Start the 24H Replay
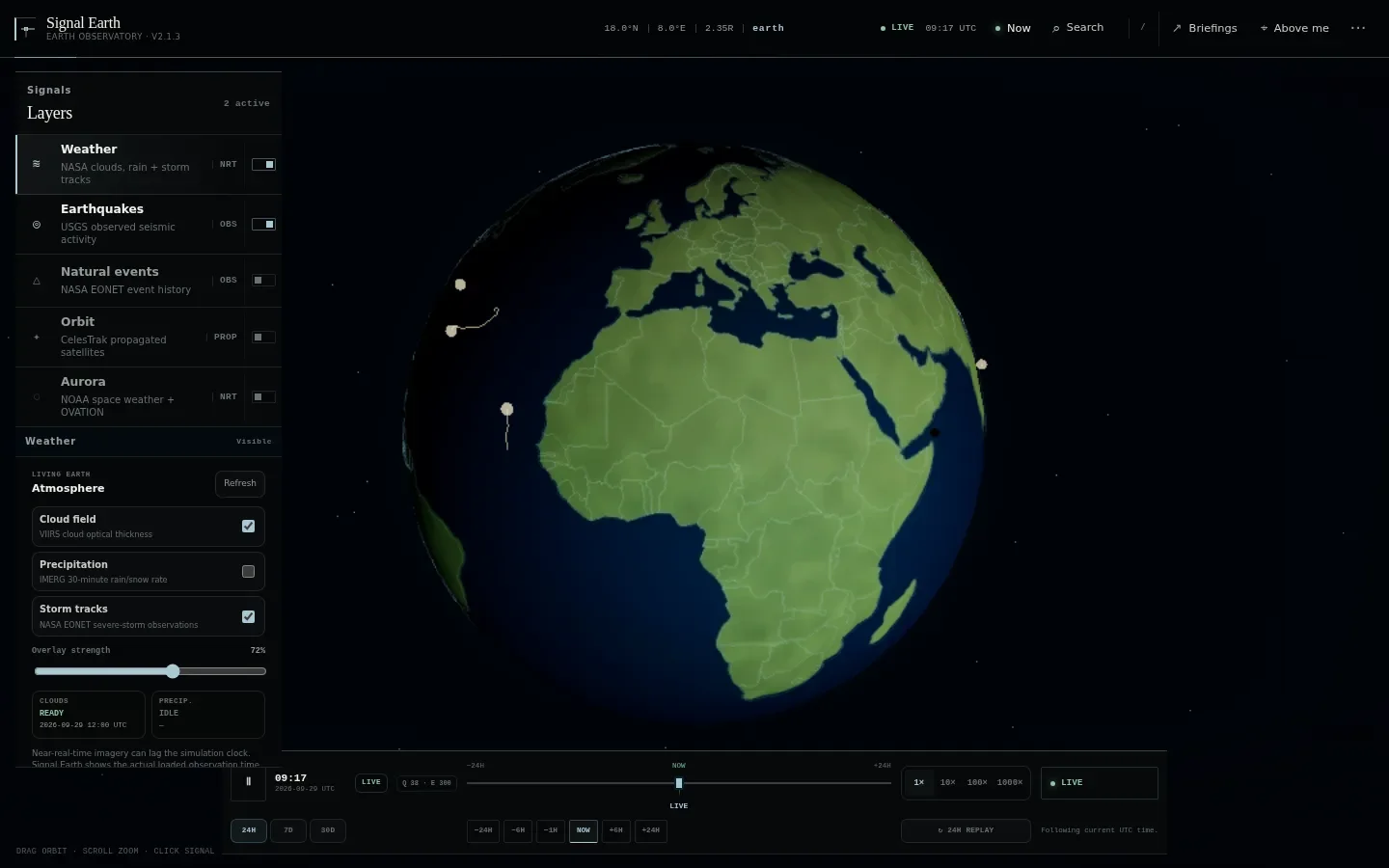Viewport: 1389px width, 868px height. pyautogui.click(x=966, y=830)
